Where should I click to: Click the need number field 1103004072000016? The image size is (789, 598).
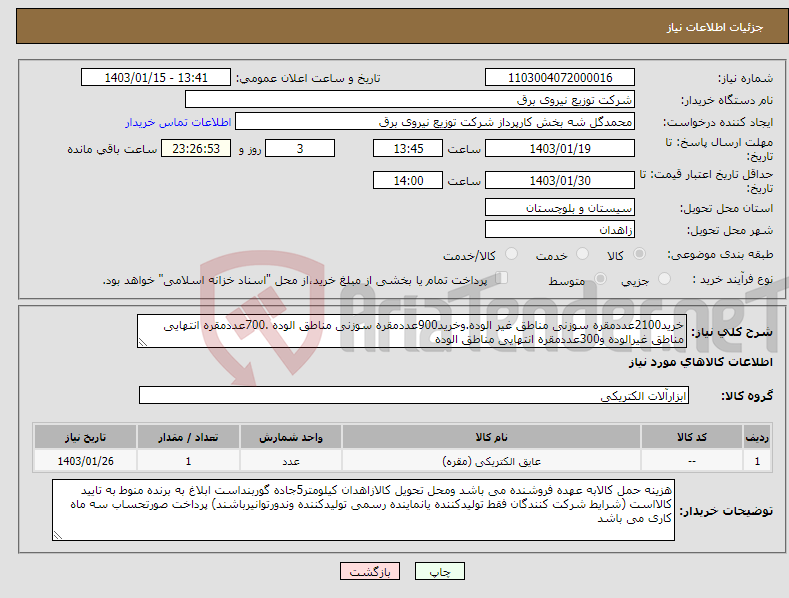coord(560,78)
